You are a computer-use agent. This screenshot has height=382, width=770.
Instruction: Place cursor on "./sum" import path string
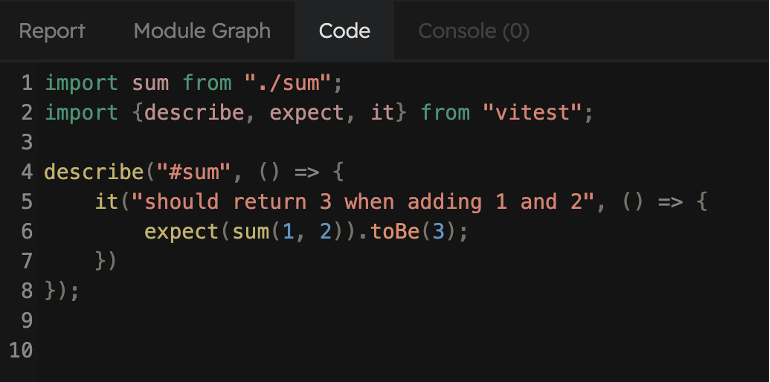point(288,83)
